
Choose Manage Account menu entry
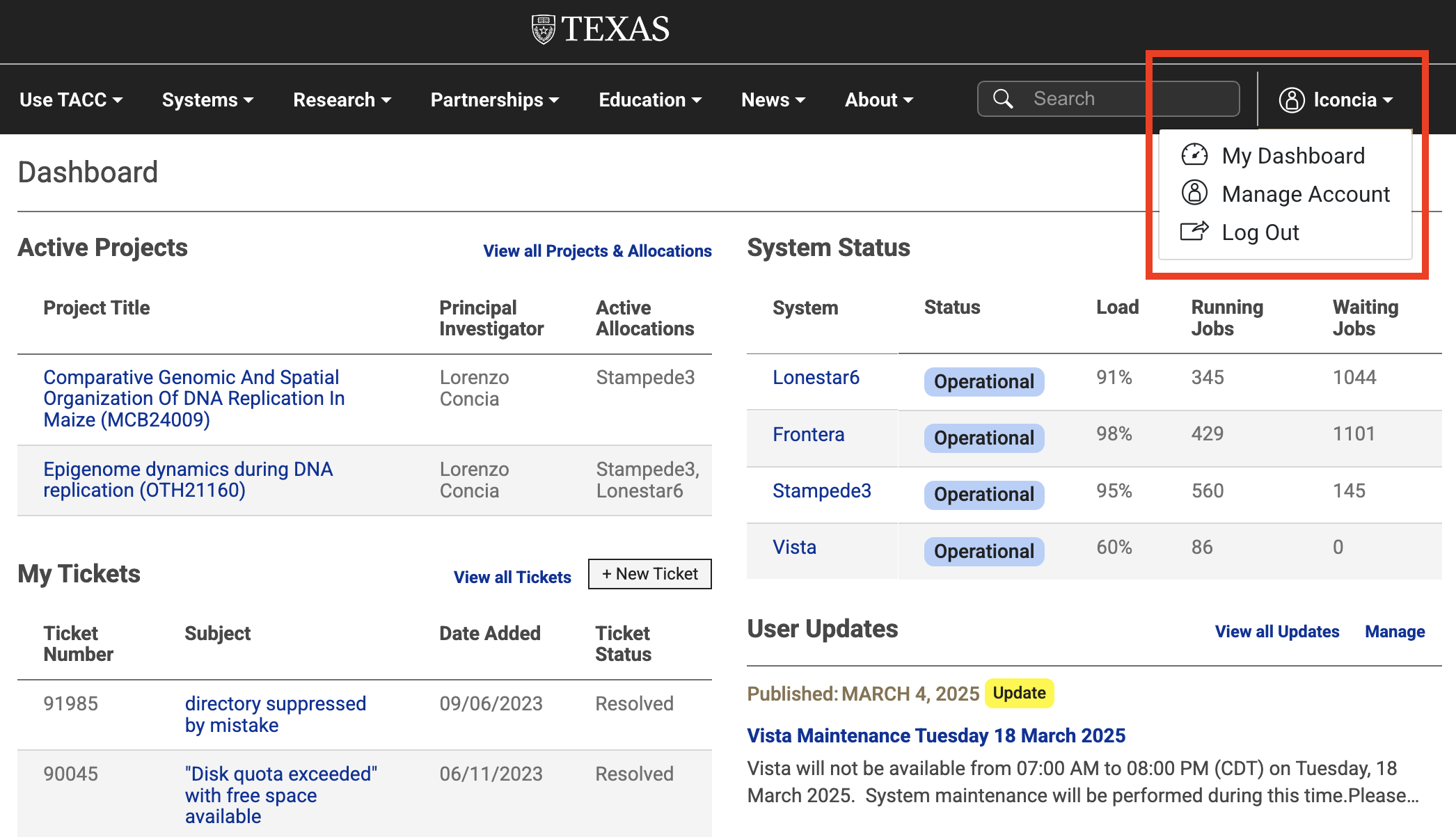click(1306, 194)
